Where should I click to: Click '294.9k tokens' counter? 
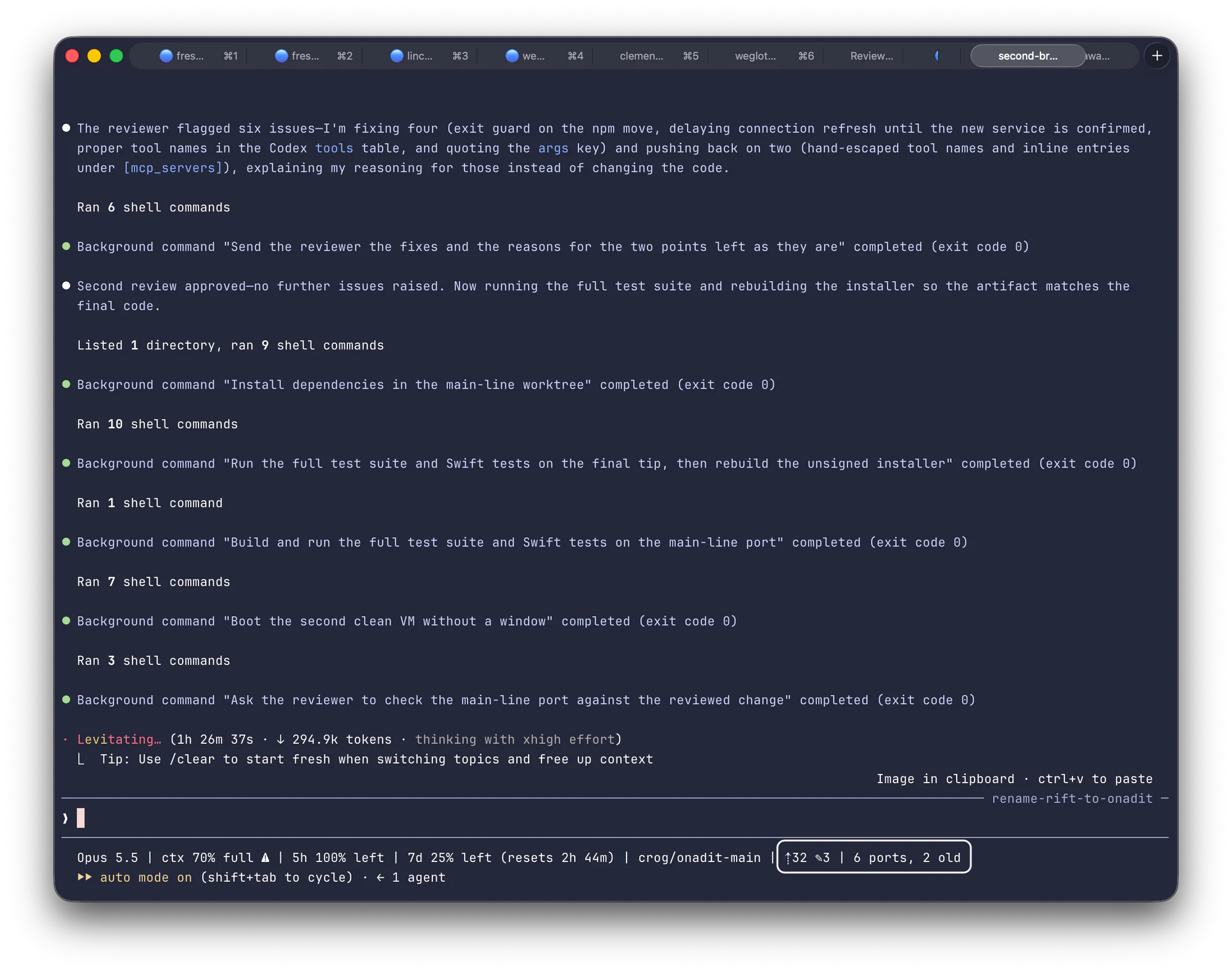click(342, 739)
